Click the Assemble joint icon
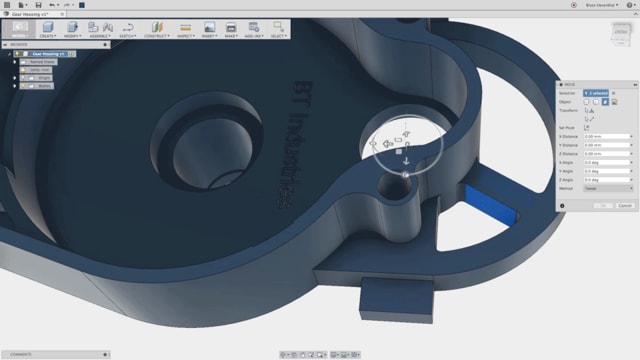640x360 pixels. point(108,27)
